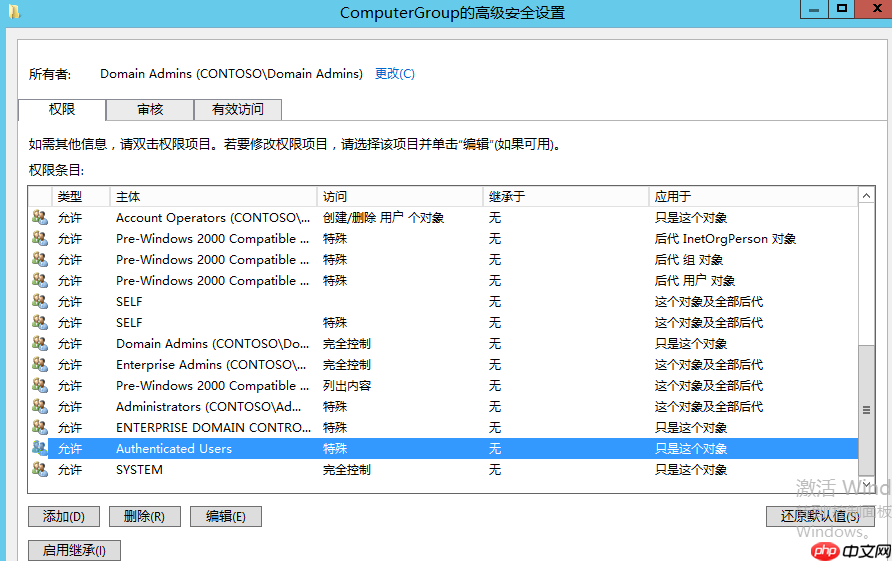The height and width of the screenshot is (561, 892).
Task: Close the ComputerGroup security settings window
Action: (x=874, y=9)
